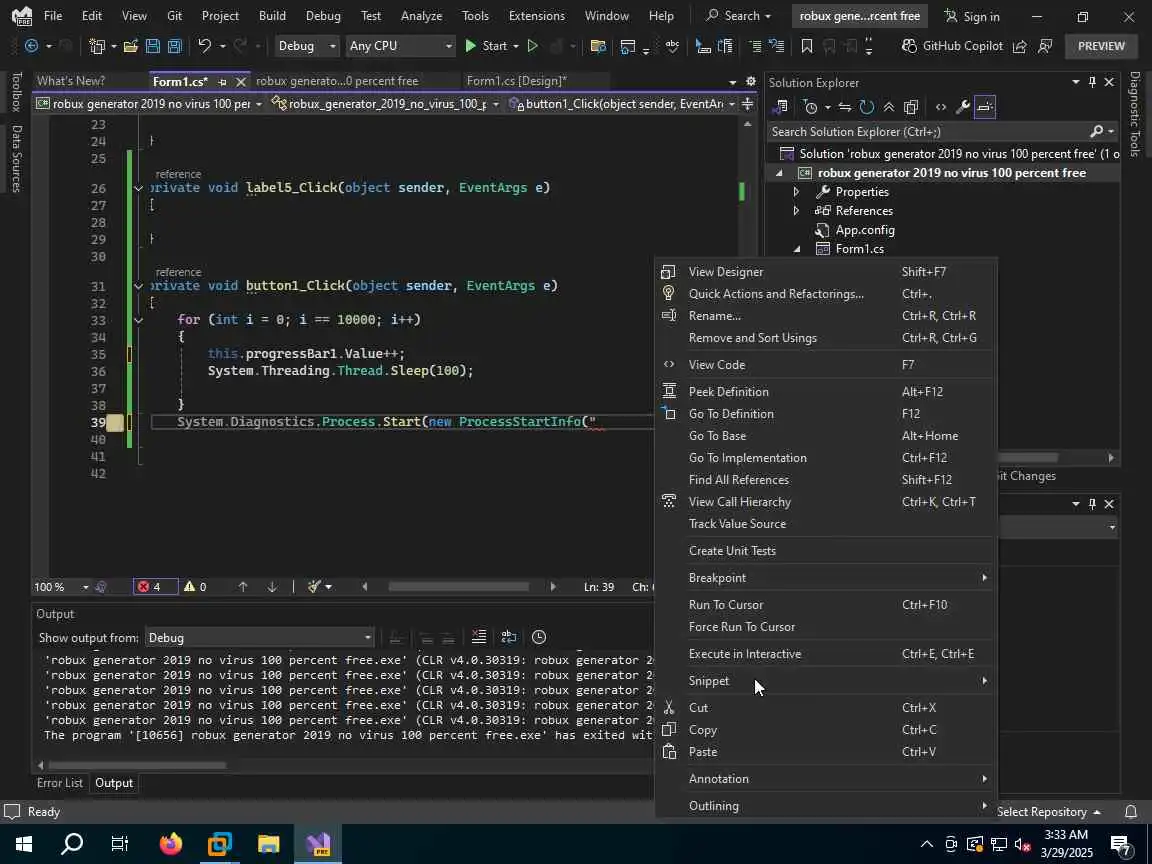Click the Clear All output icon
The image size is (1152, 864).
479,637
